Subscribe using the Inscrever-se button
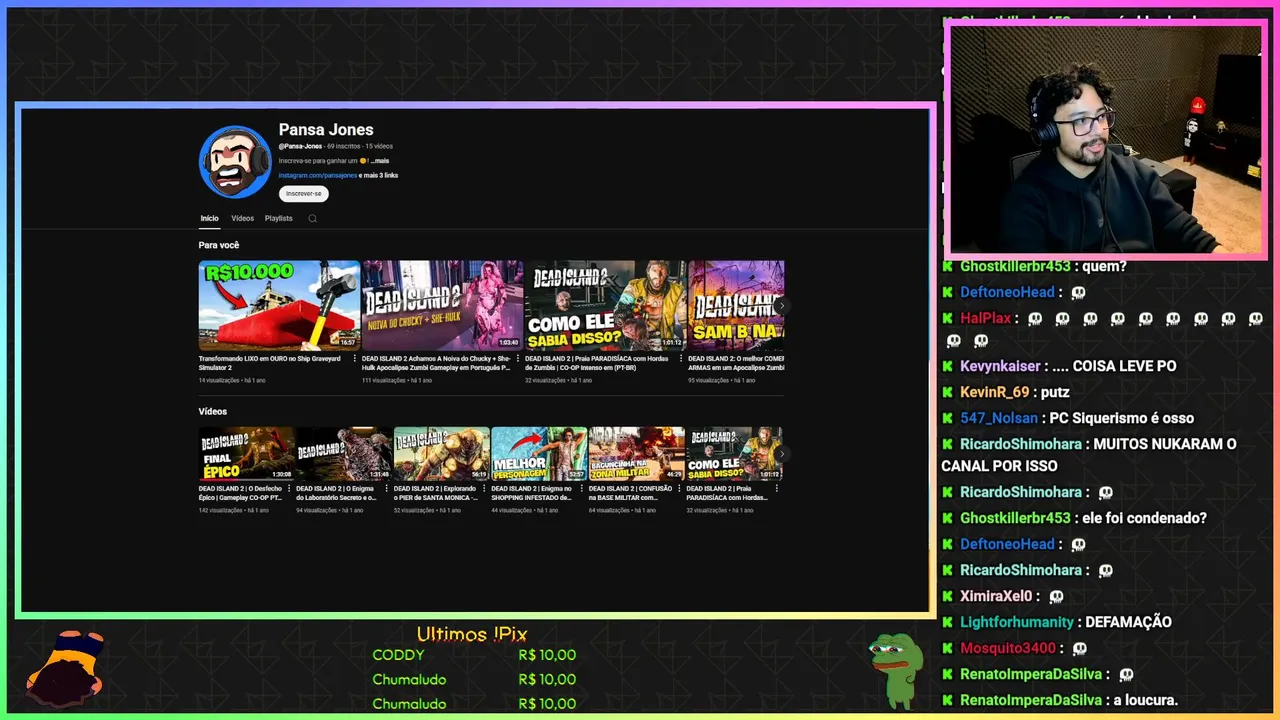This screenshot has height=720, width=1280. (x=303, y=193)
